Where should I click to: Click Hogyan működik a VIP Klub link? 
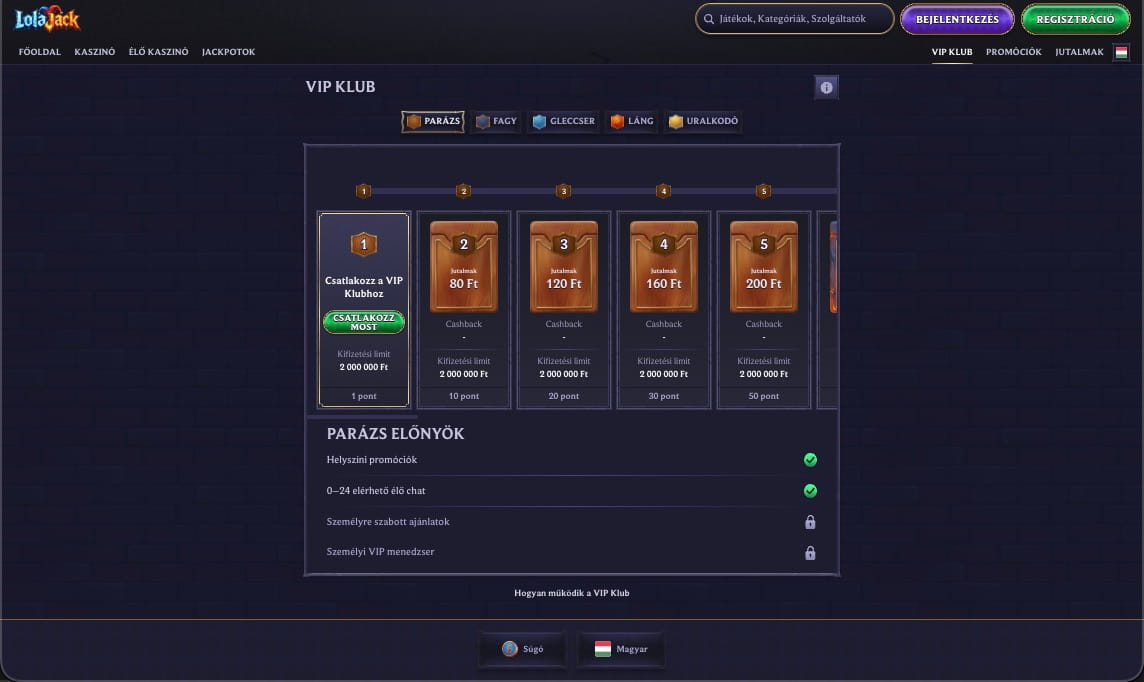tap(571, 593)
